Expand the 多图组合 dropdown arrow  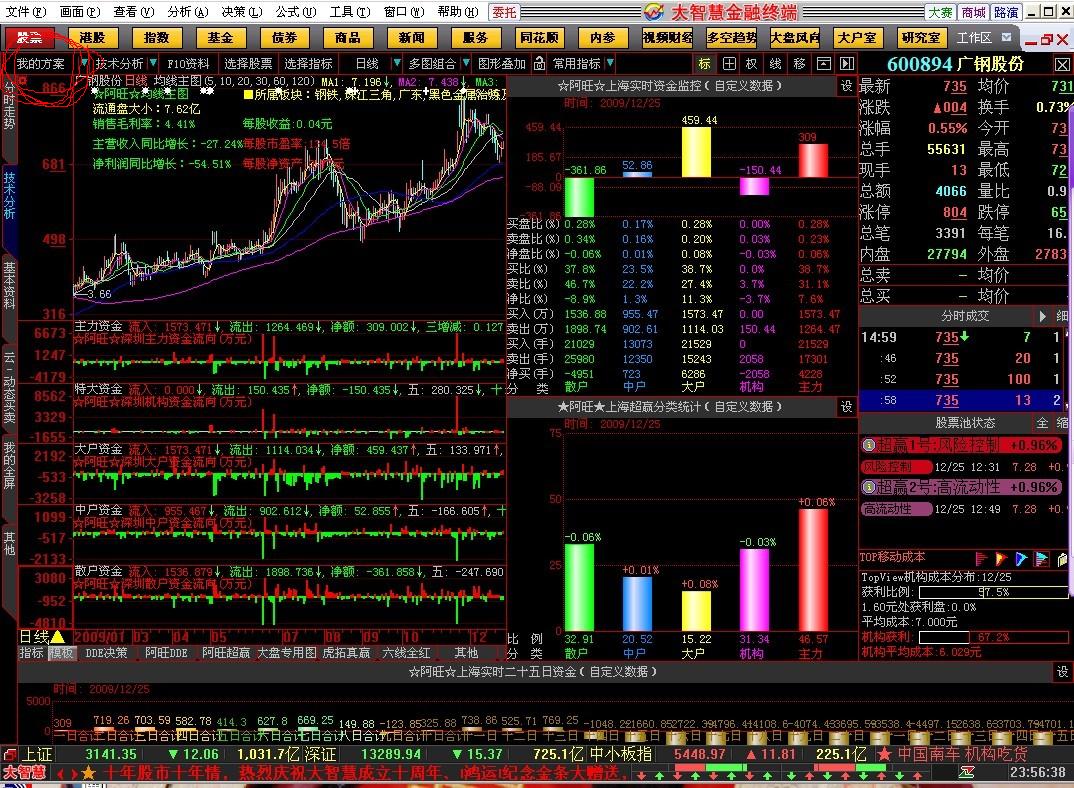click(466, 64)
